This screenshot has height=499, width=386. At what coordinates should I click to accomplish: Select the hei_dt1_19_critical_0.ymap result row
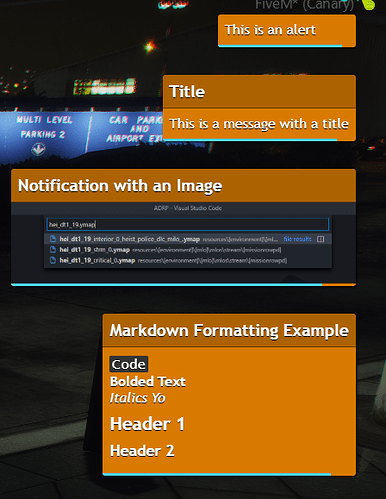tap(188, 260)
